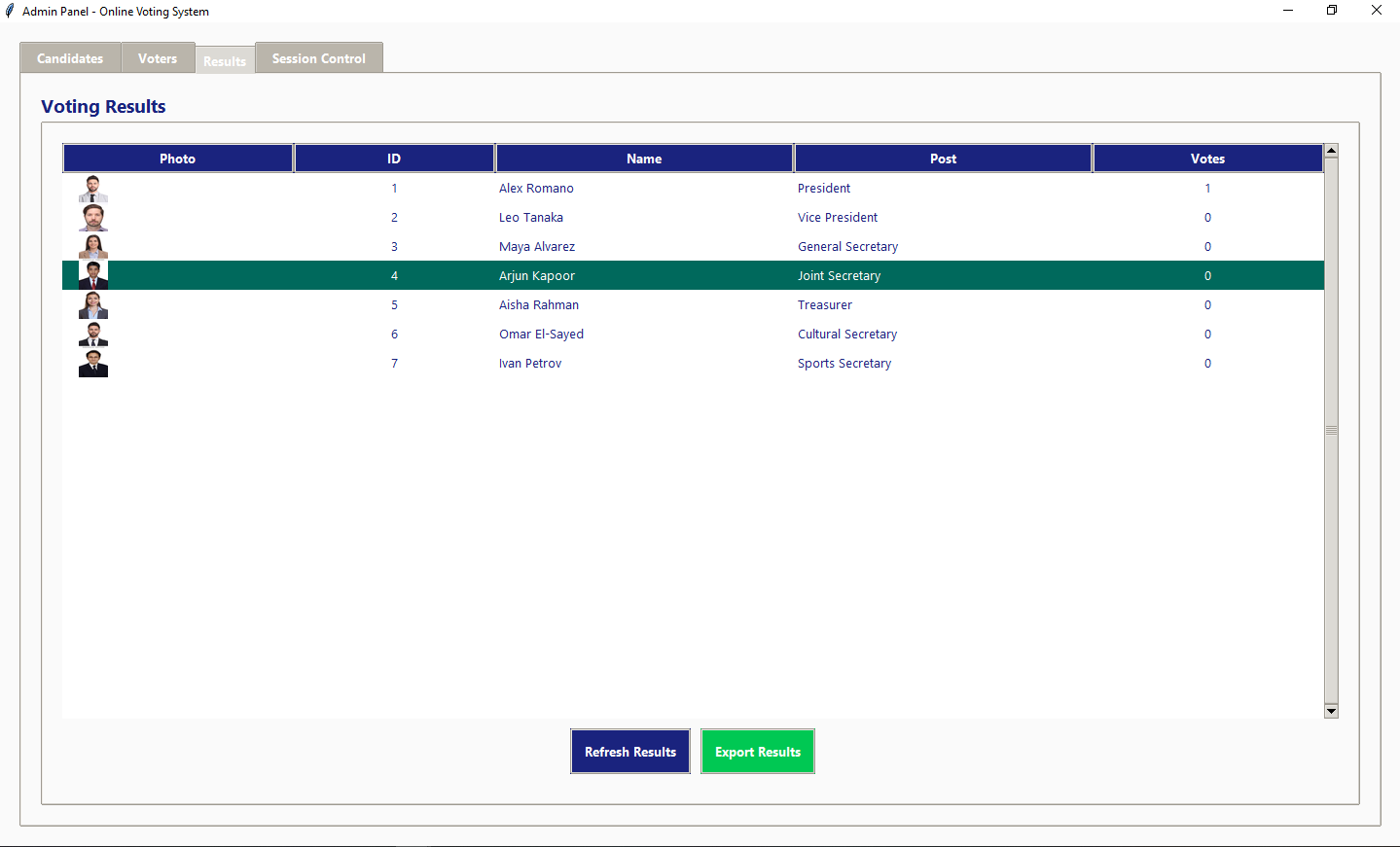Click the scrollbar up arrow
The height and width of the screenshot is (847, 1400).
click(x=1331, y=149)
